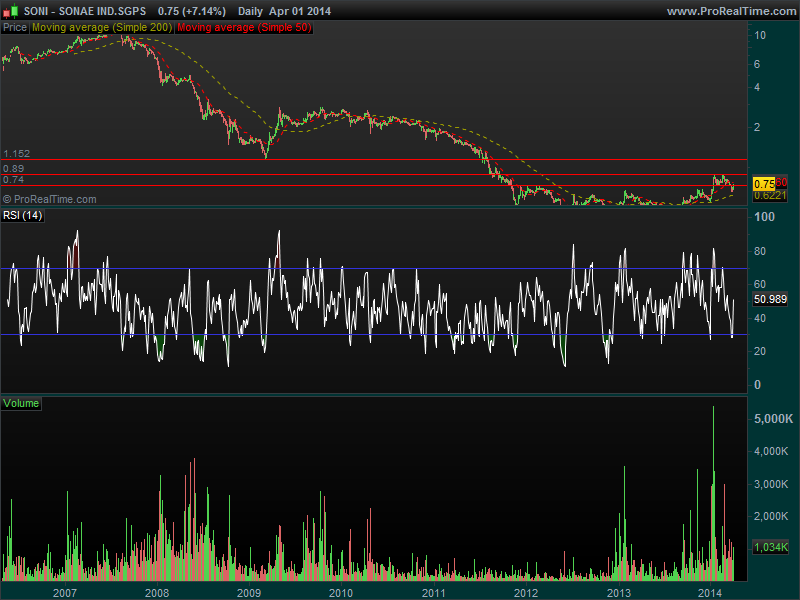The width and height of the screenshot is (800, 600).
Task: Click the Volume panel label
Action: 21,404
